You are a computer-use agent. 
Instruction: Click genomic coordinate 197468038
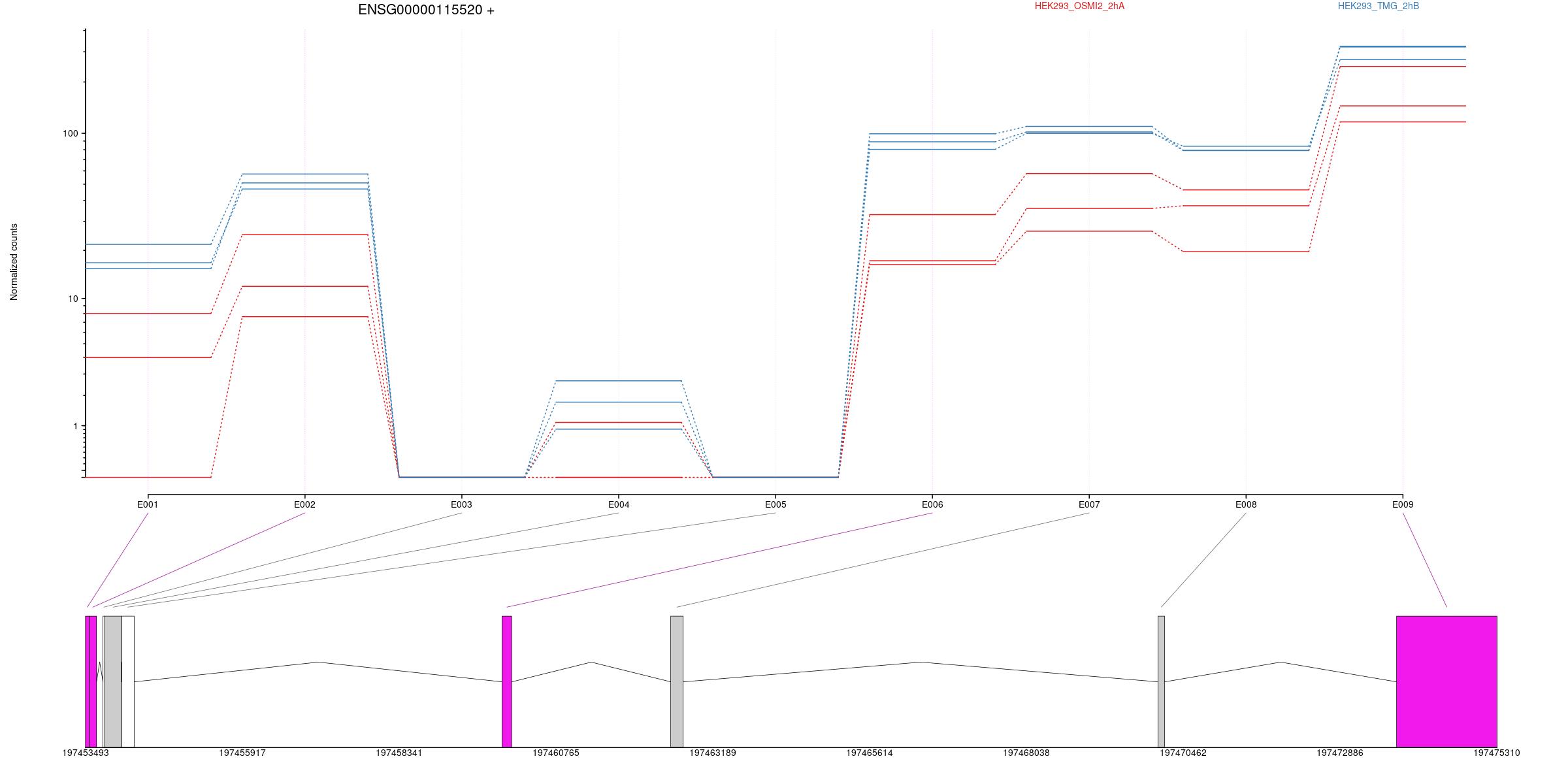[1026, 753]
